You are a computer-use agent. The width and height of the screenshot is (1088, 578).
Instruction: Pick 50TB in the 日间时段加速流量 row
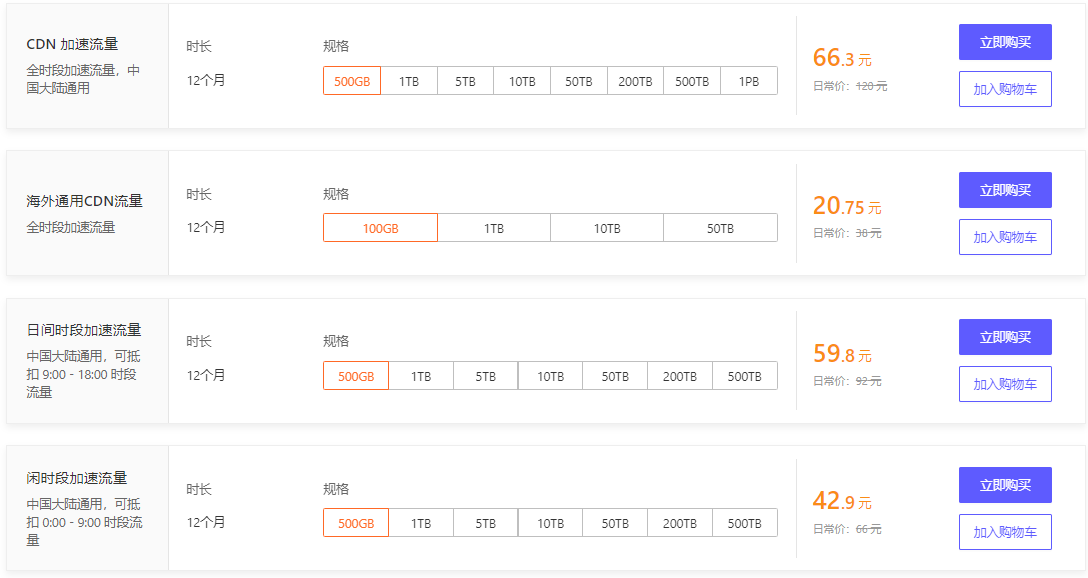tap(615, 376)
